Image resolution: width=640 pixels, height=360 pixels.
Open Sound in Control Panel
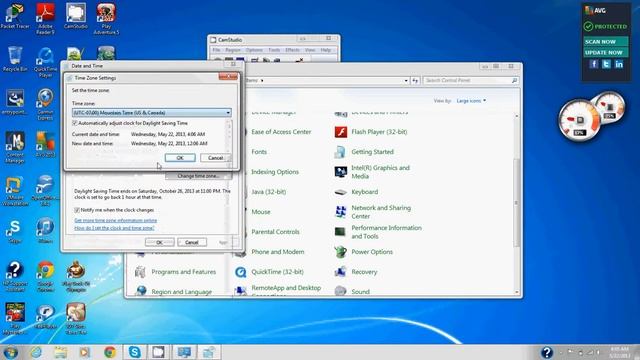[352, 291]
